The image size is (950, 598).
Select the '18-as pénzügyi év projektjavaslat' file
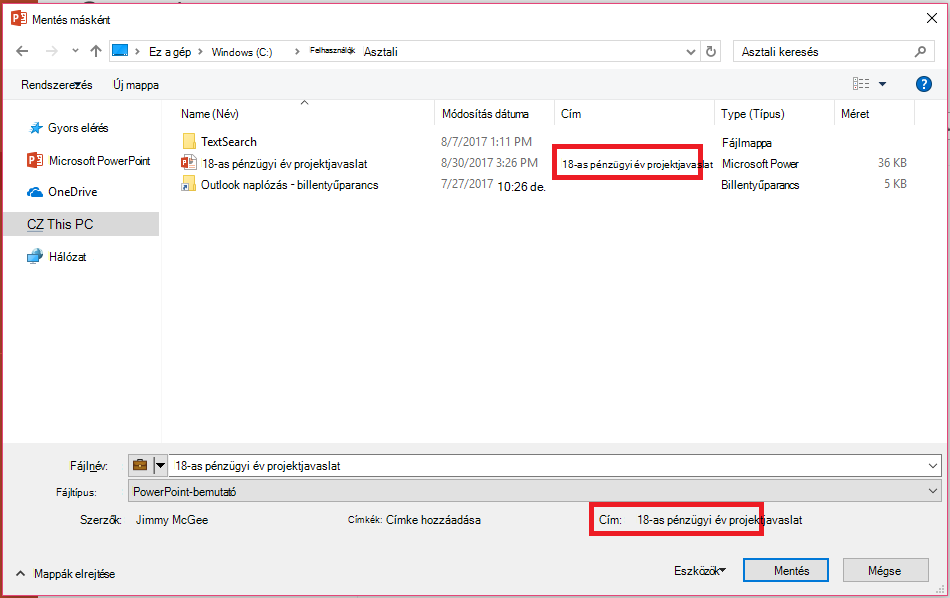tap(284, 164)
